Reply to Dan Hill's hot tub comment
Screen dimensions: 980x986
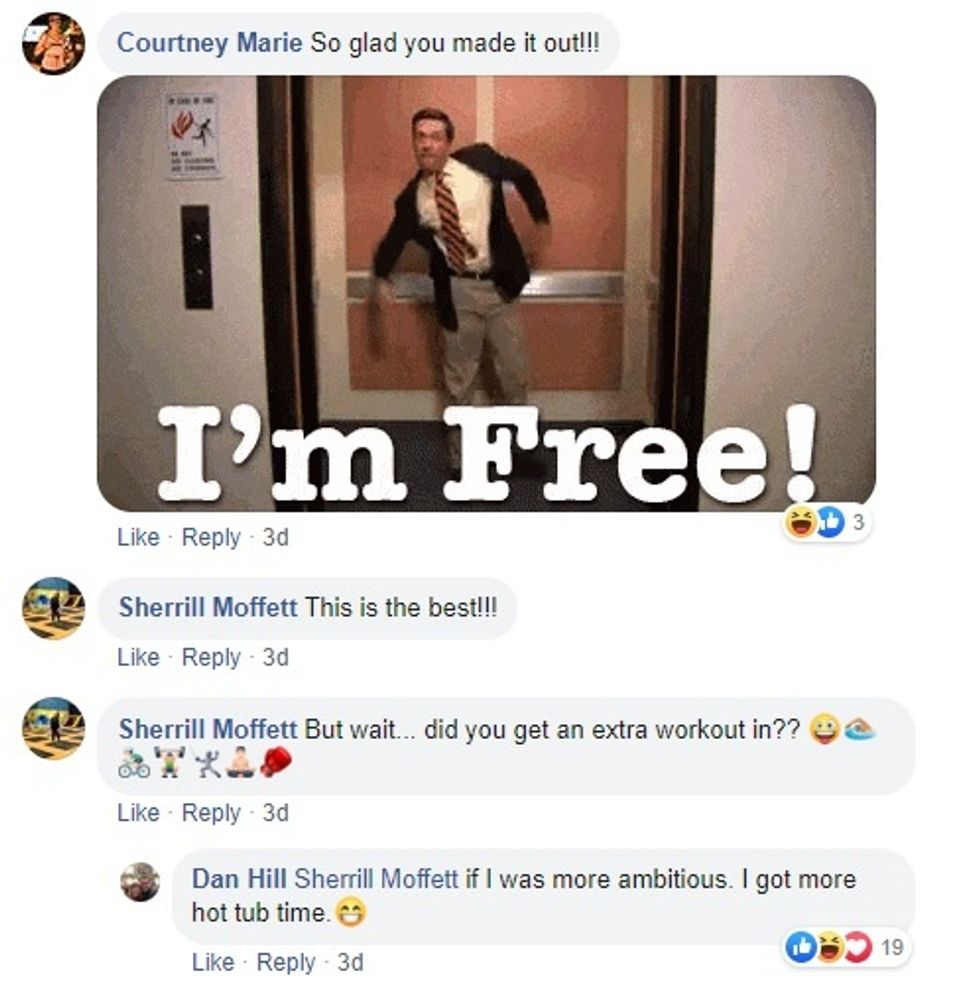coord(286,962)
